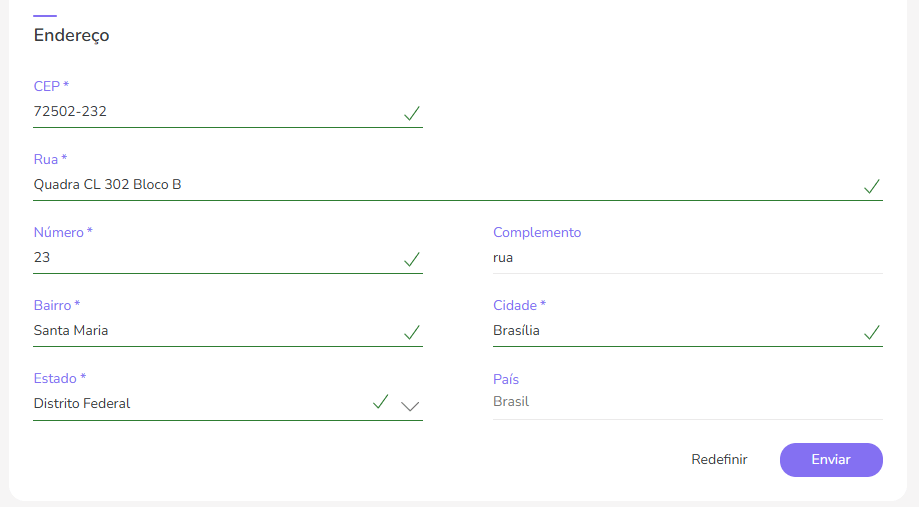Select the Número input containing 23
This screenshot has width=919, height=507.
200,258
